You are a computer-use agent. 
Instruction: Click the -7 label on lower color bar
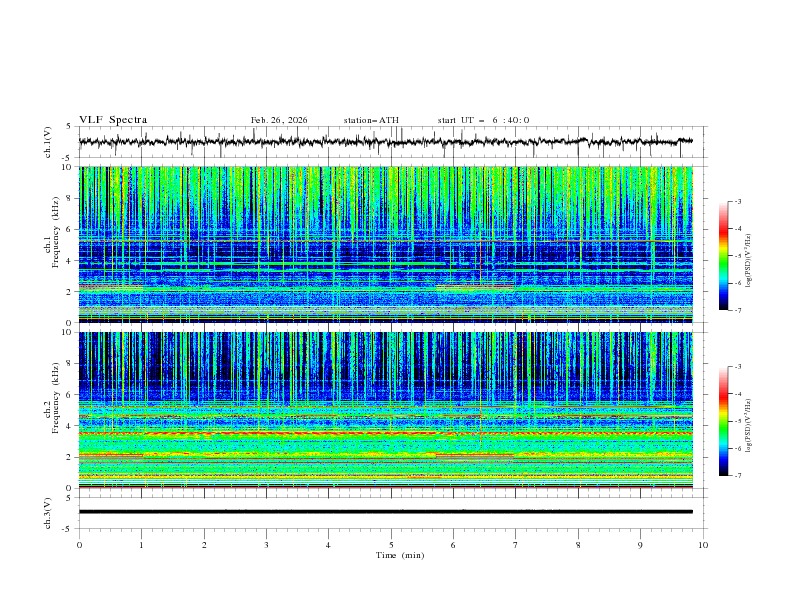click(737, 476)
